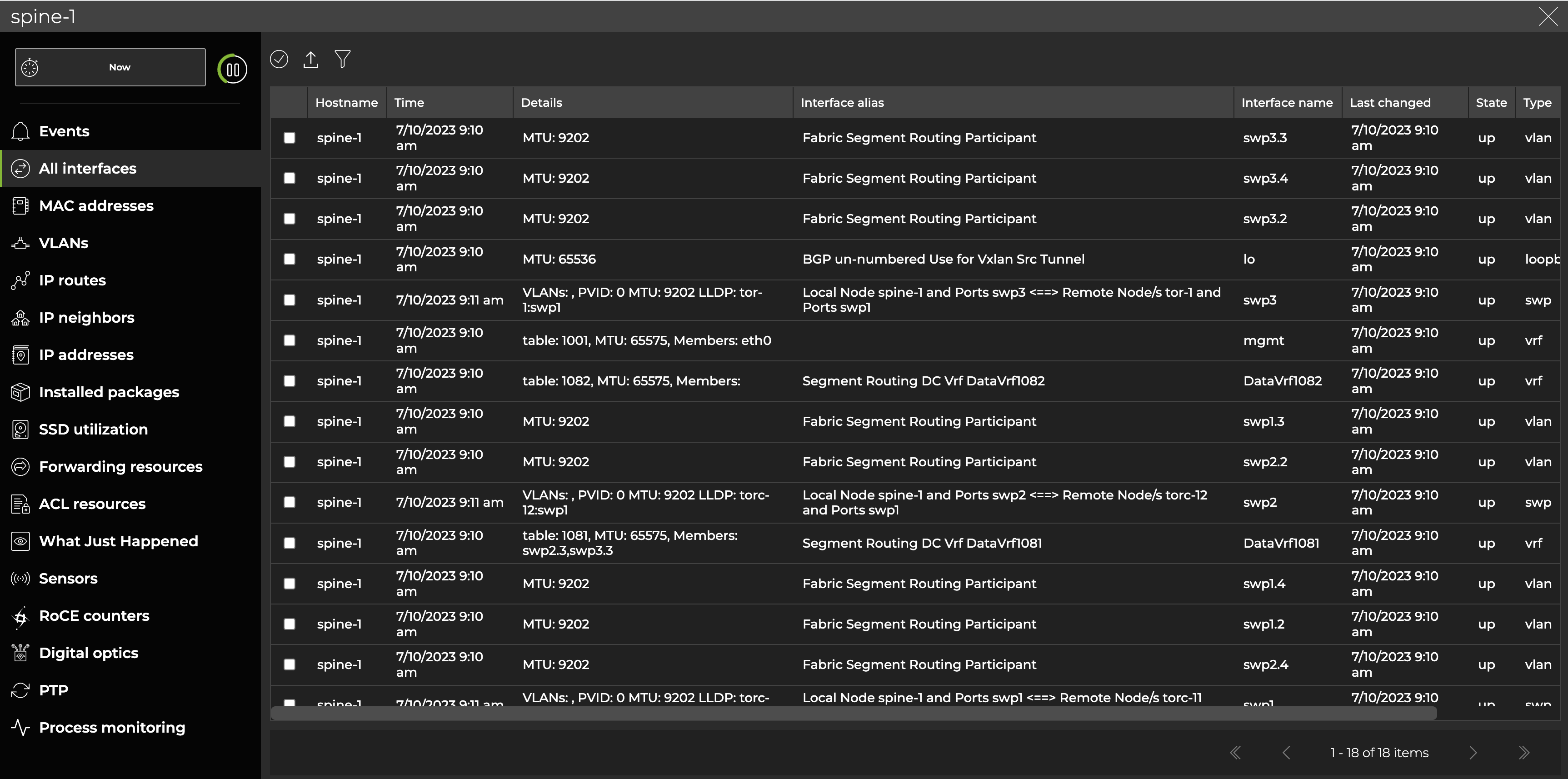Viewport: 1568px width, 779px height.
Task: Click the select-all checkmark icon
Action: (279, 59)
